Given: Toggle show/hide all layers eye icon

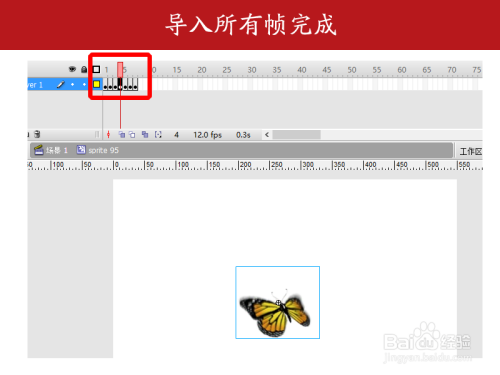Looking at the screenshot, I should 72,69.
